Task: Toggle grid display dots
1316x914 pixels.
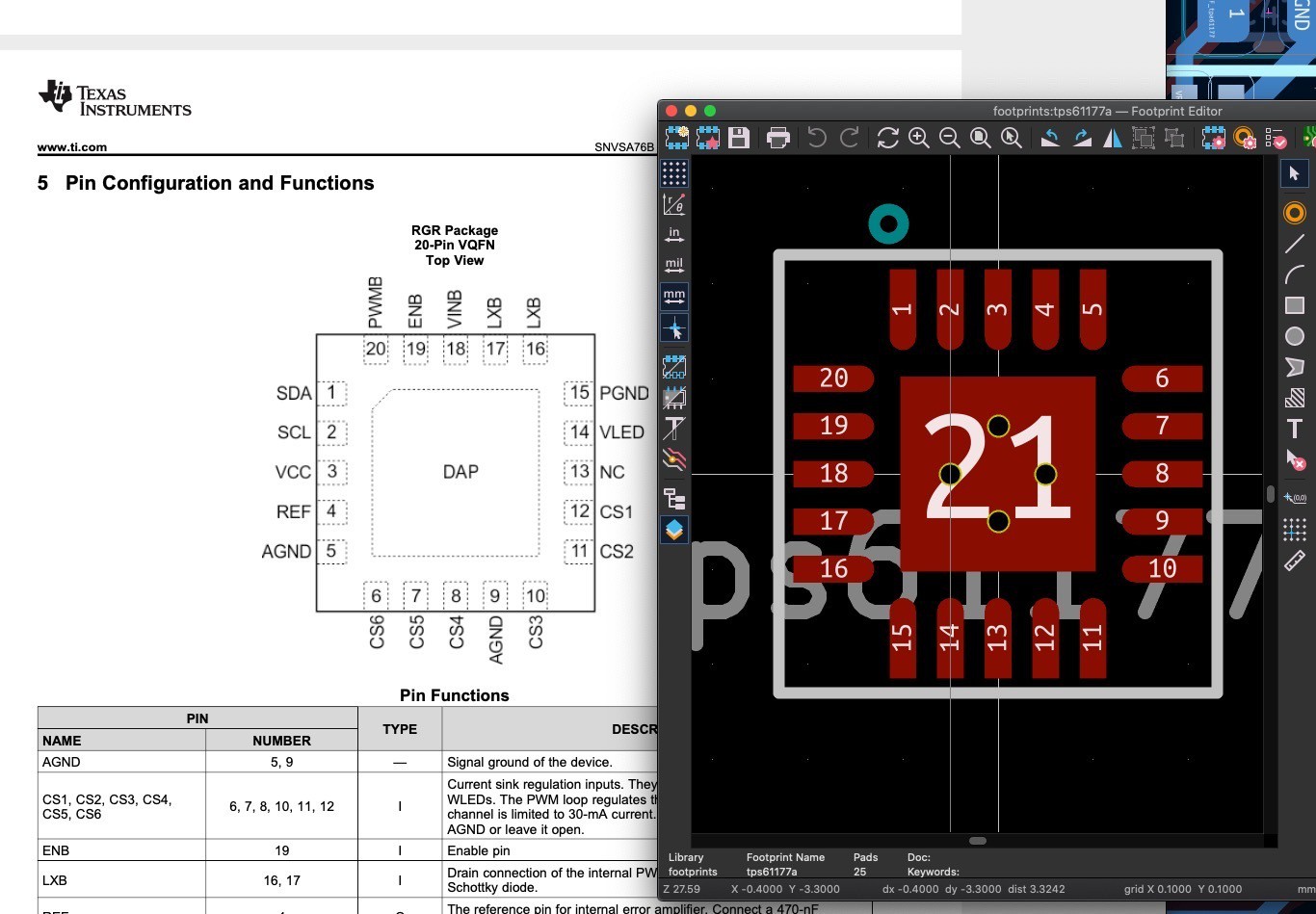Action: [x=674, y=173]
